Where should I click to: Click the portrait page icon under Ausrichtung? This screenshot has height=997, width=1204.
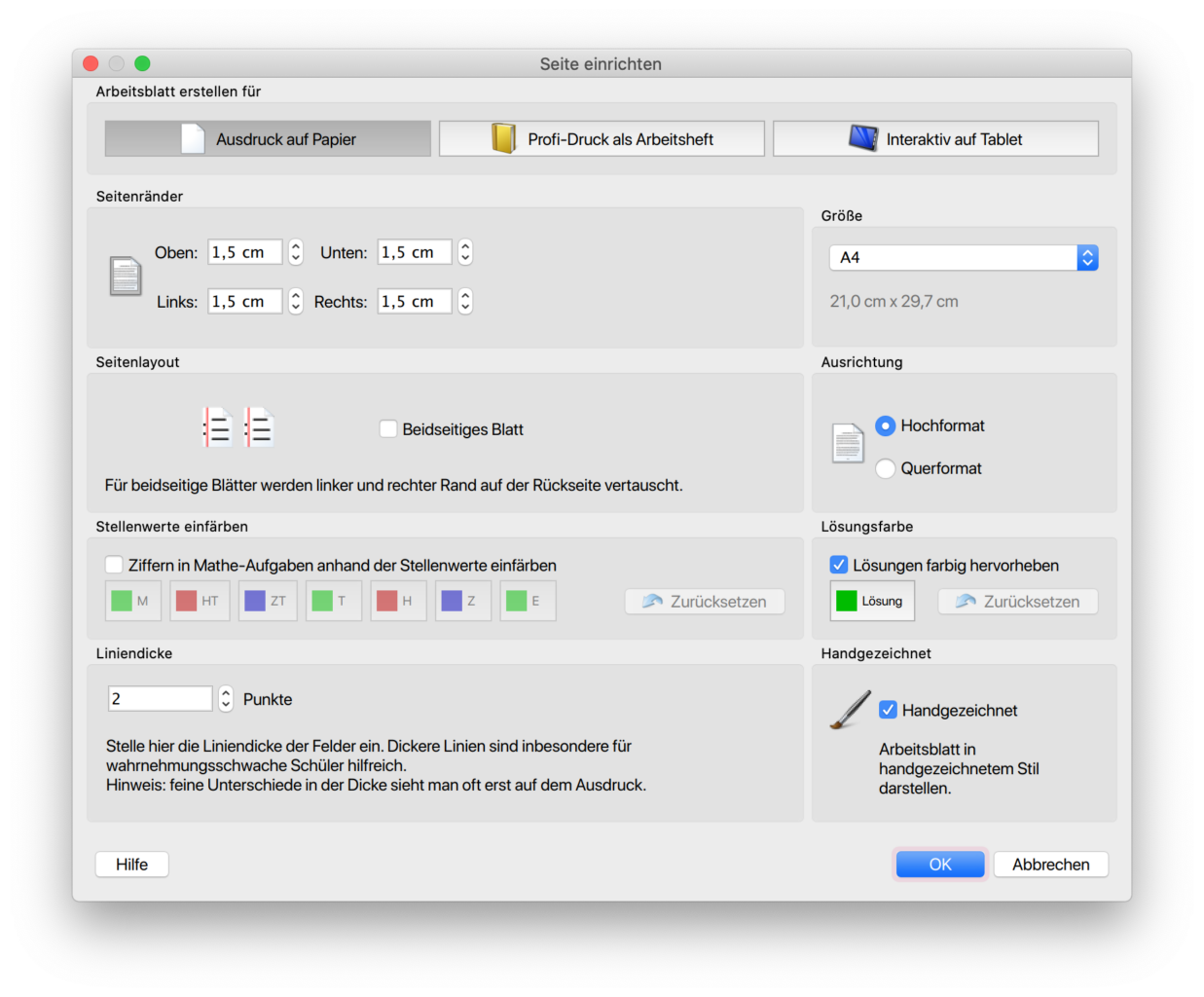[848, 444]
